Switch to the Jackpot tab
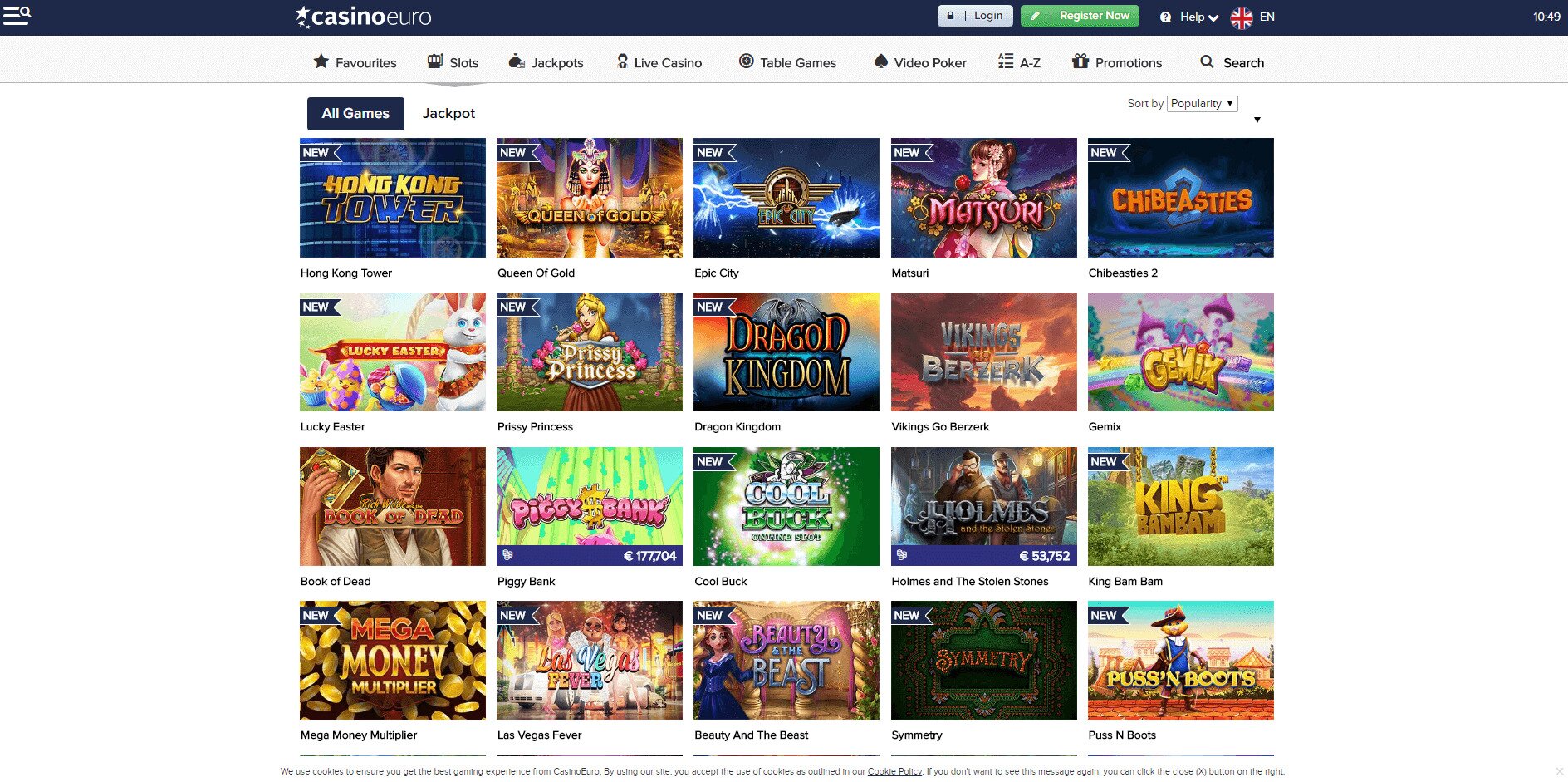Viewport: 1568px width, 782px height. click(x=448, y=113)
